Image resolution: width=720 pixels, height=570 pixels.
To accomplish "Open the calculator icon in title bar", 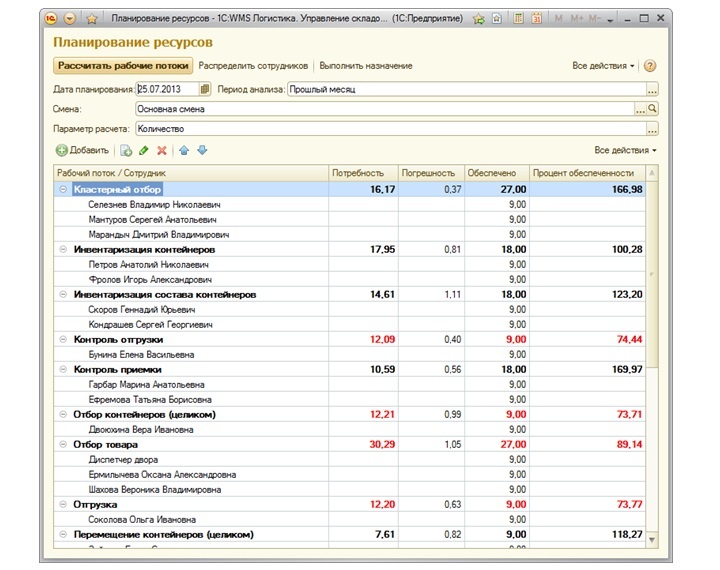I will click(x=518, y=18).
